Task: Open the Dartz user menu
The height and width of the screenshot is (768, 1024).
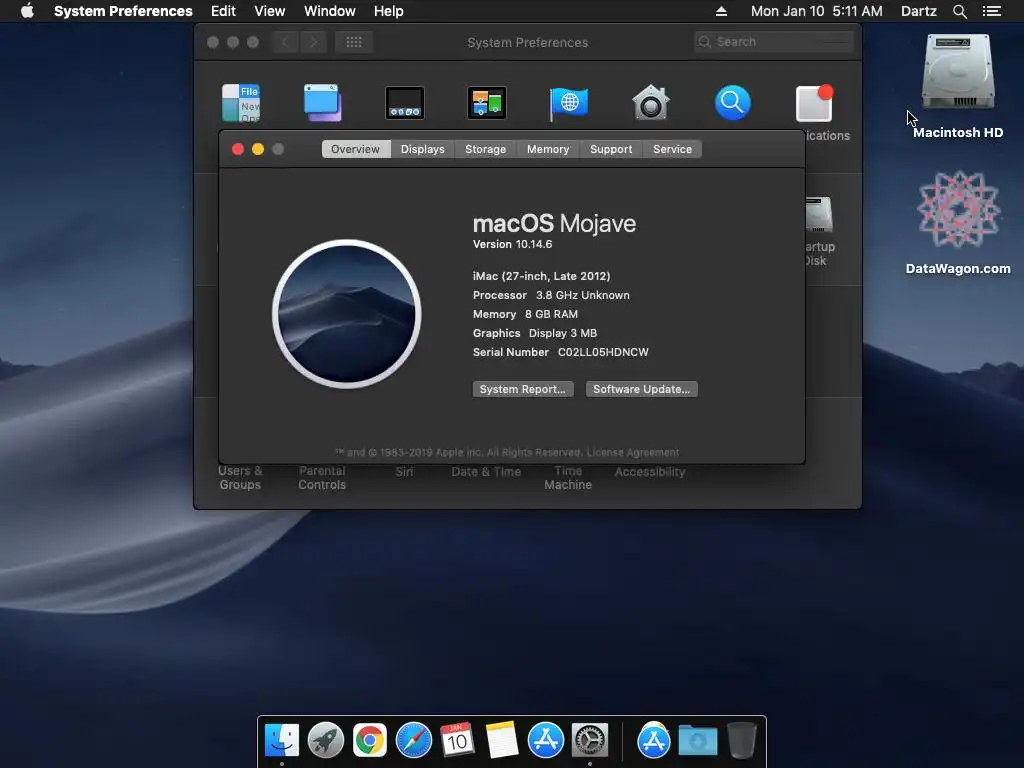Action: (x=919, y=11)
